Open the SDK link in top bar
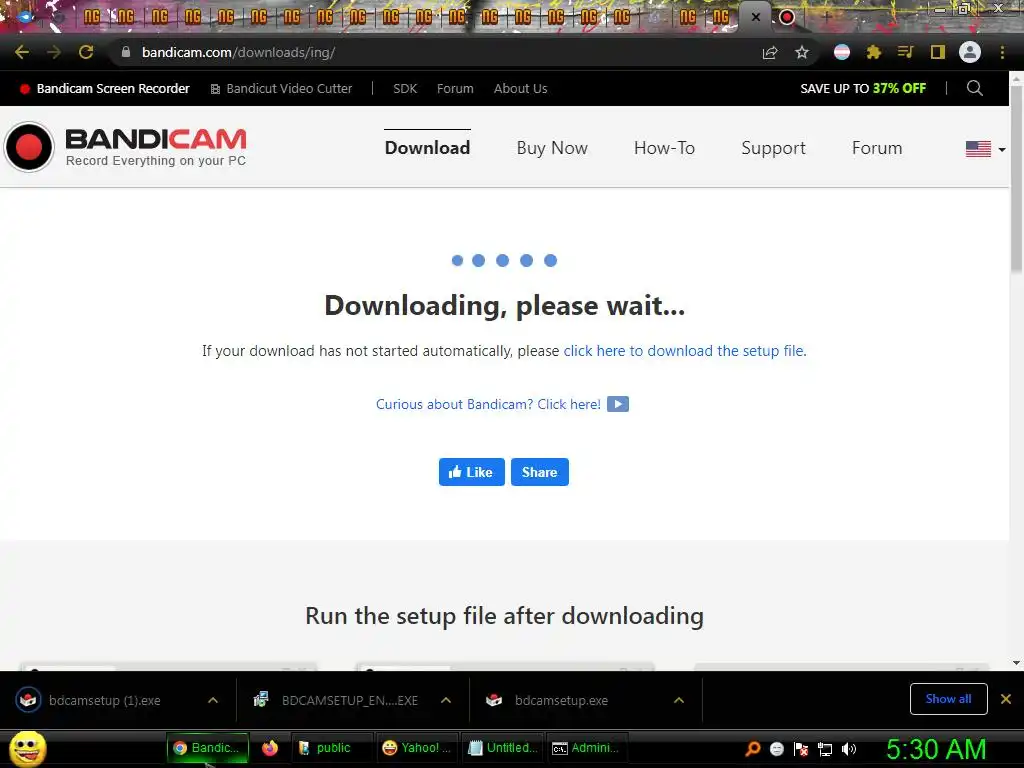 coord(405,88)
